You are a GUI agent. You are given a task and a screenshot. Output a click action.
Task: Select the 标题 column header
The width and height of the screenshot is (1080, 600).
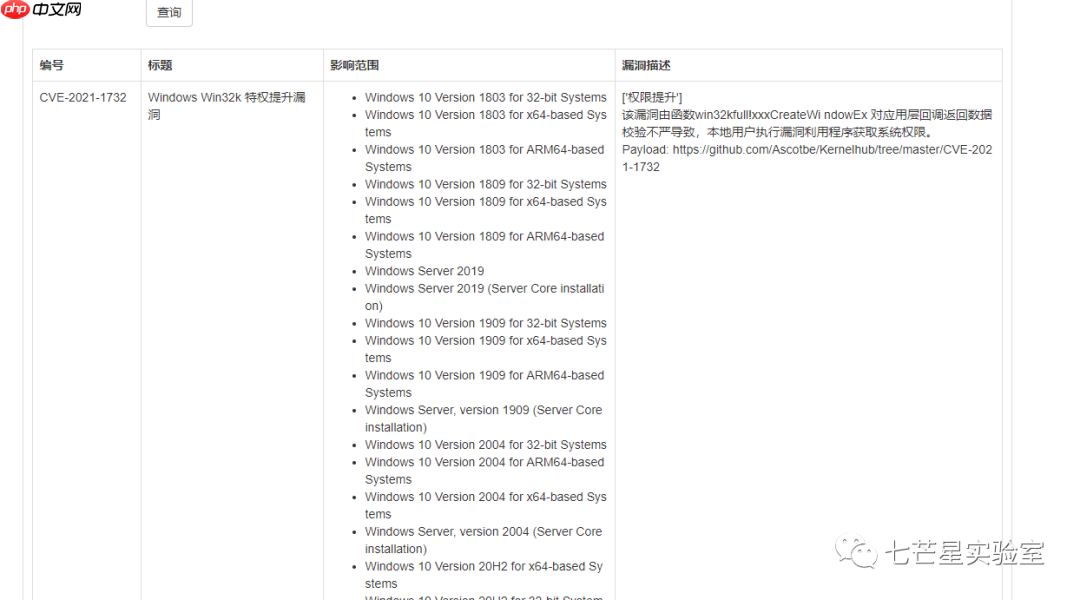click(160, 65)
